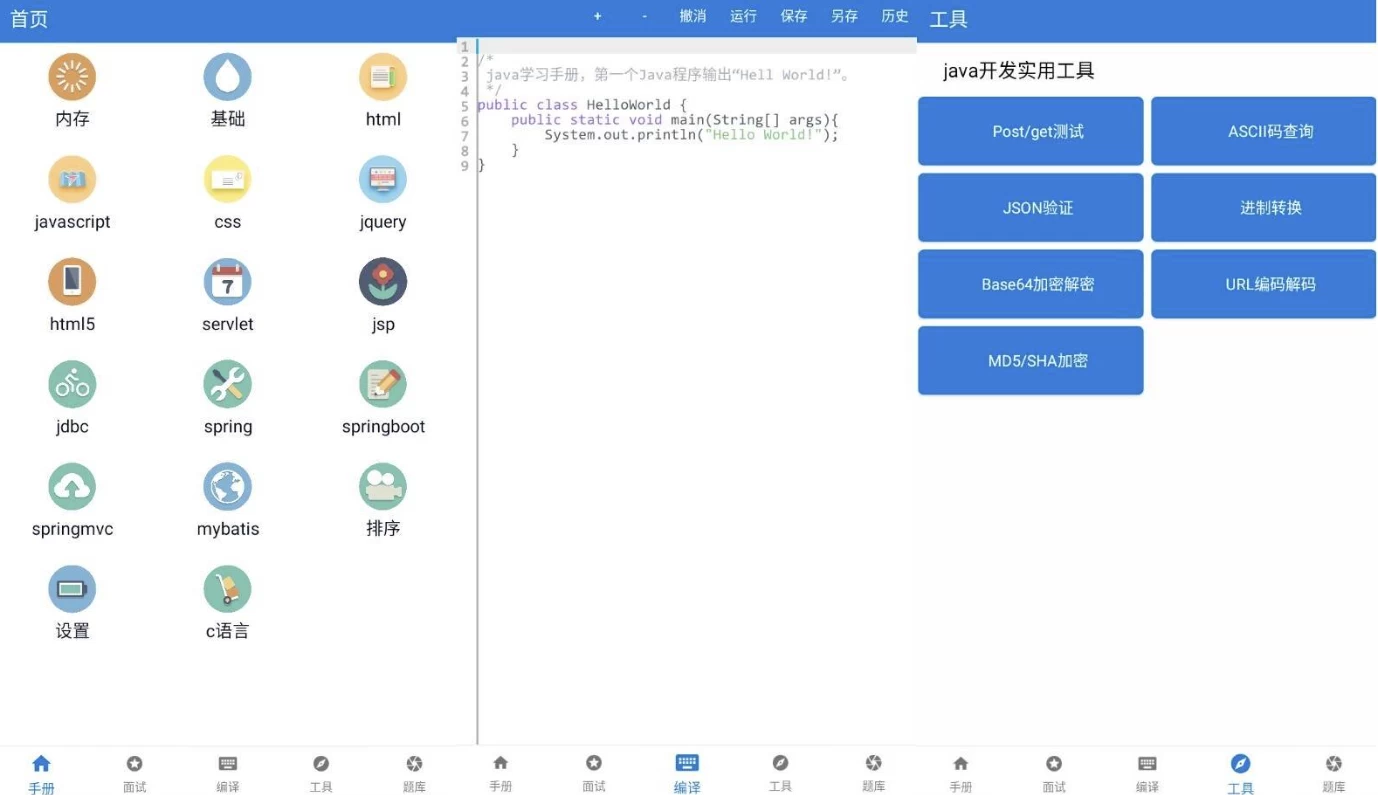
Task: Tap the 排序 video camera icon
Action: pyautogui.click(x=383, y=487)
